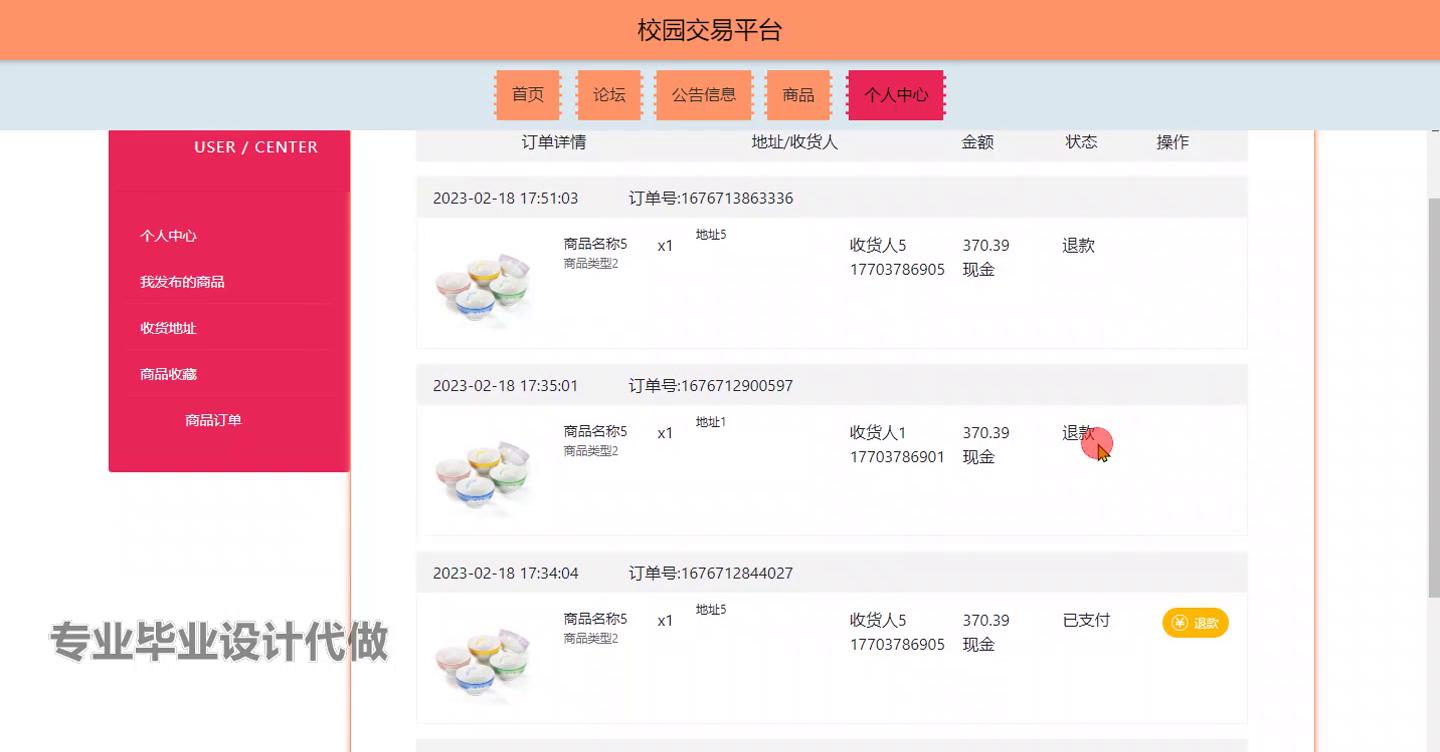Click 商品名称5 in order 1676713863336
Viewport: 1440px width, 752px height.
click(595, 243)
